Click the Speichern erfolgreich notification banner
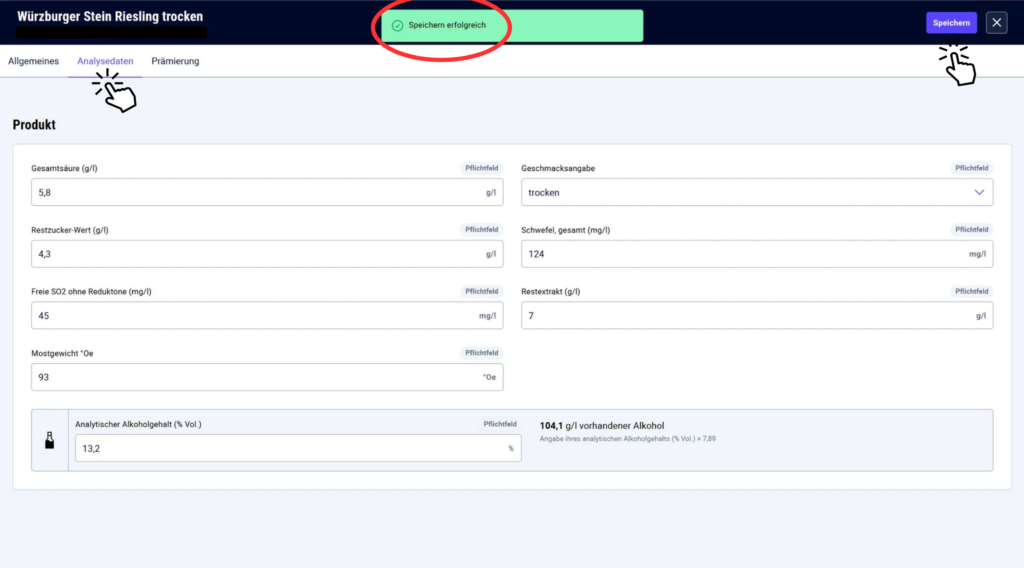 coord(512,25)
